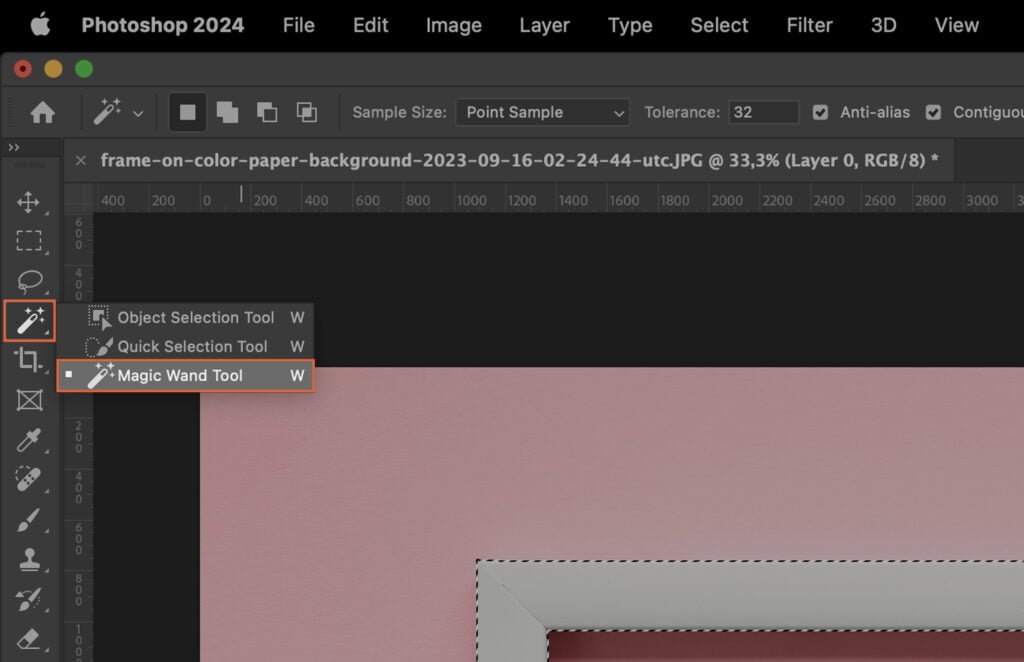Uncheck the Contiguous option
This screenshot has width=1024, height=662.
tap(933, 112)
